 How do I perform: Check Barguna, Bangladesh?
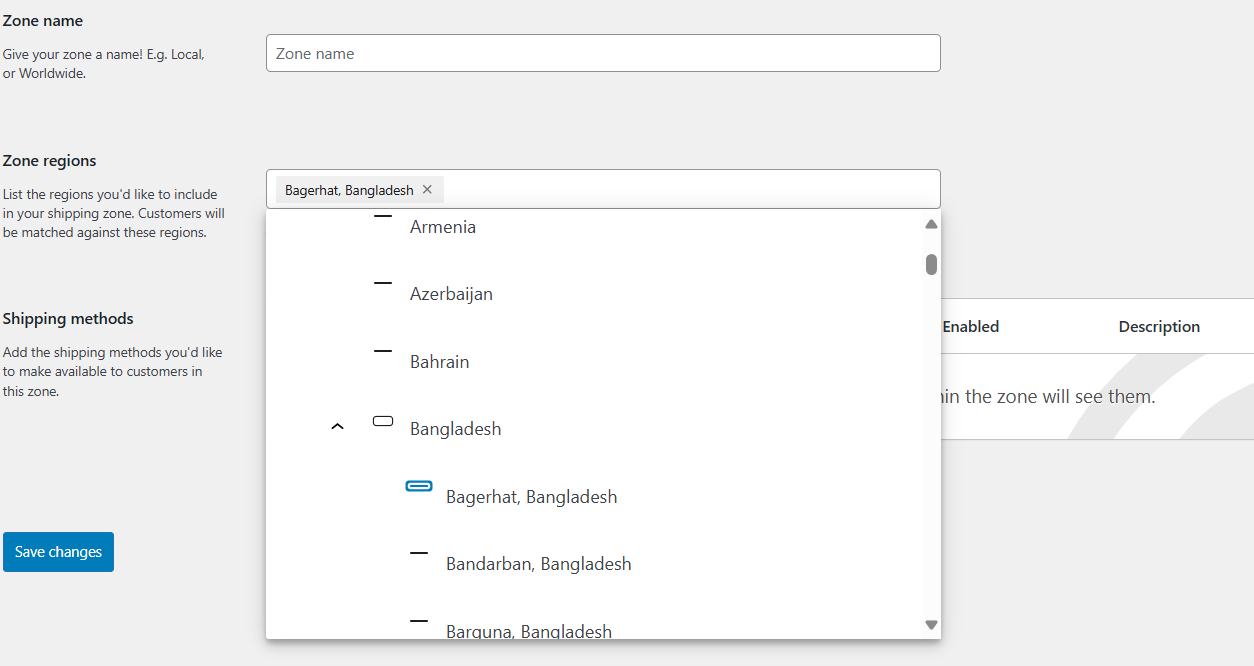click(419, 622)
